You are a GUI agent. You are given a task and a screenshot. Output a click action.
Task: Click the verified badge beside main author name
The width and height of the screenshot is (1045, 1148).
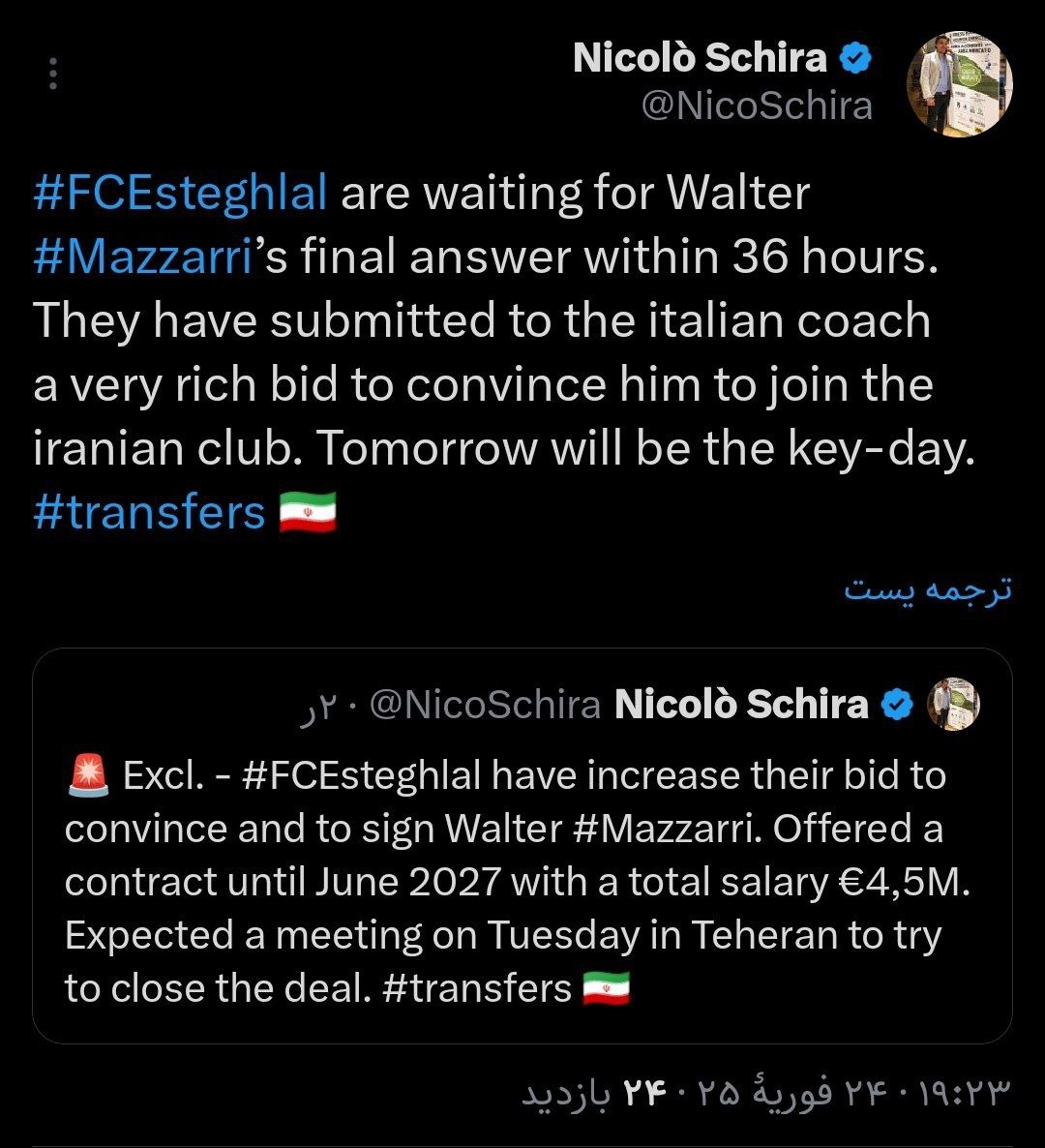[855, 60]
